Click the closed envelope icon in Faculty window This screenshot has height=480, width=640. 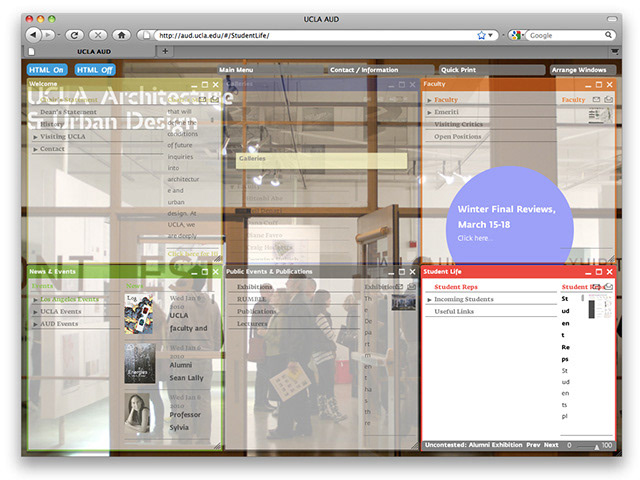click(596, 99)
